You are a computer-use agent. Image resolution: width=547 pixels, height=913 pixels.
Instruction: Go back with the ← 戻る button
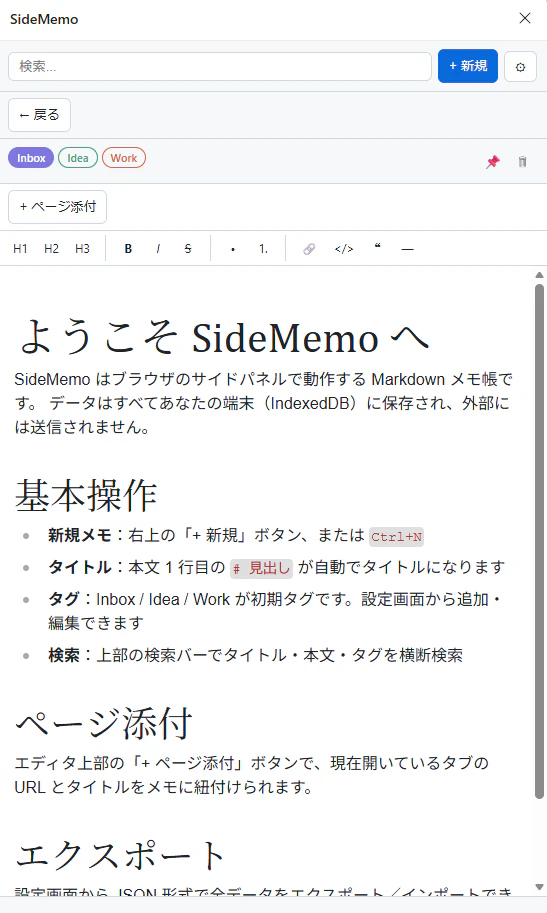point(39,115)
